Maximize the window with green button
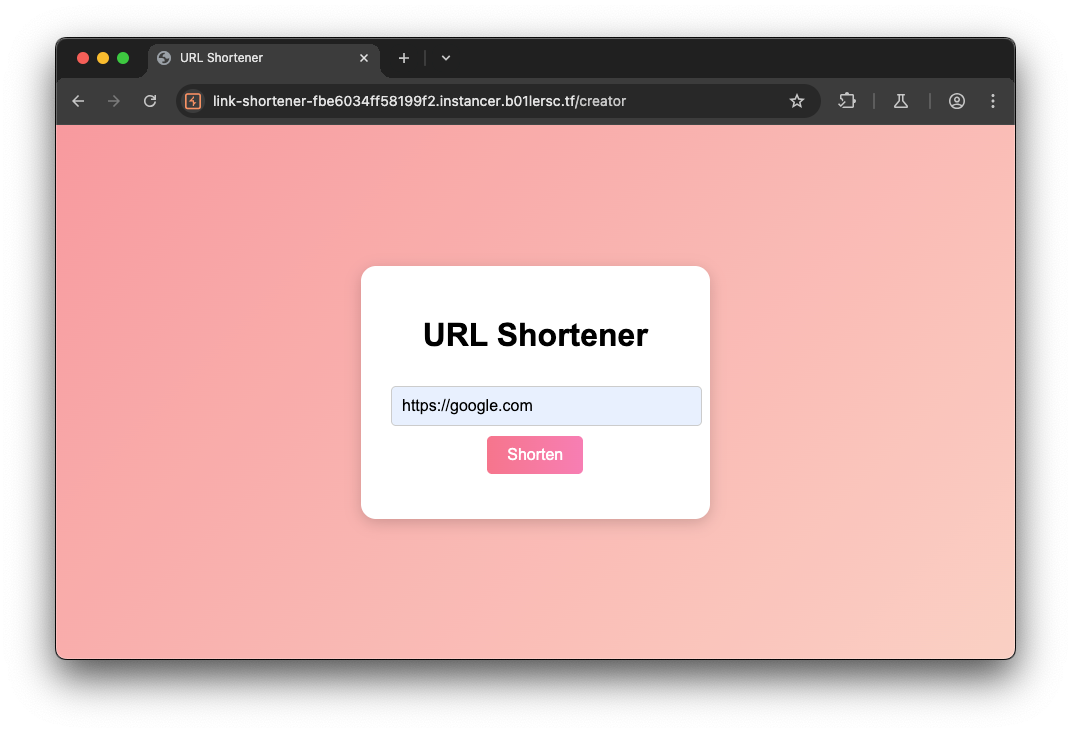This screenshot has height=733, width=1071. click(x=123, y=58)
